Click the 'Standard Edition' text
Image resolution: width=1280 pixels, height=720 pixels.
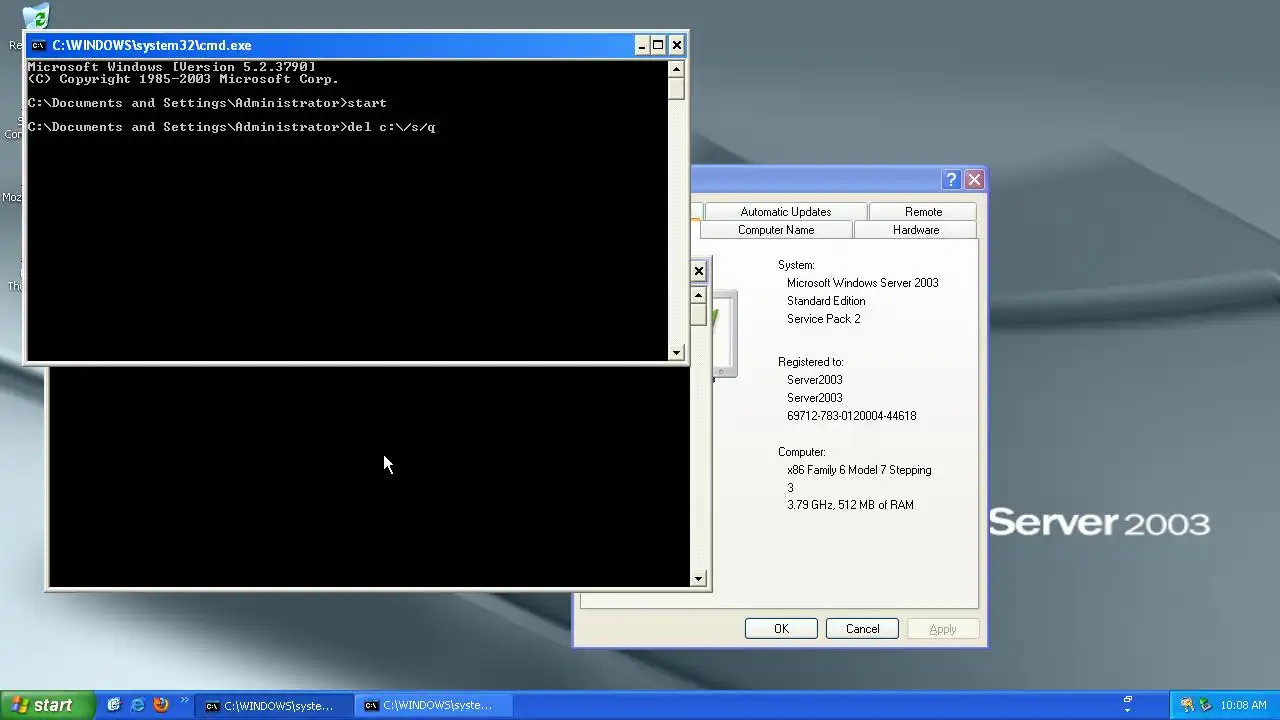826,301
